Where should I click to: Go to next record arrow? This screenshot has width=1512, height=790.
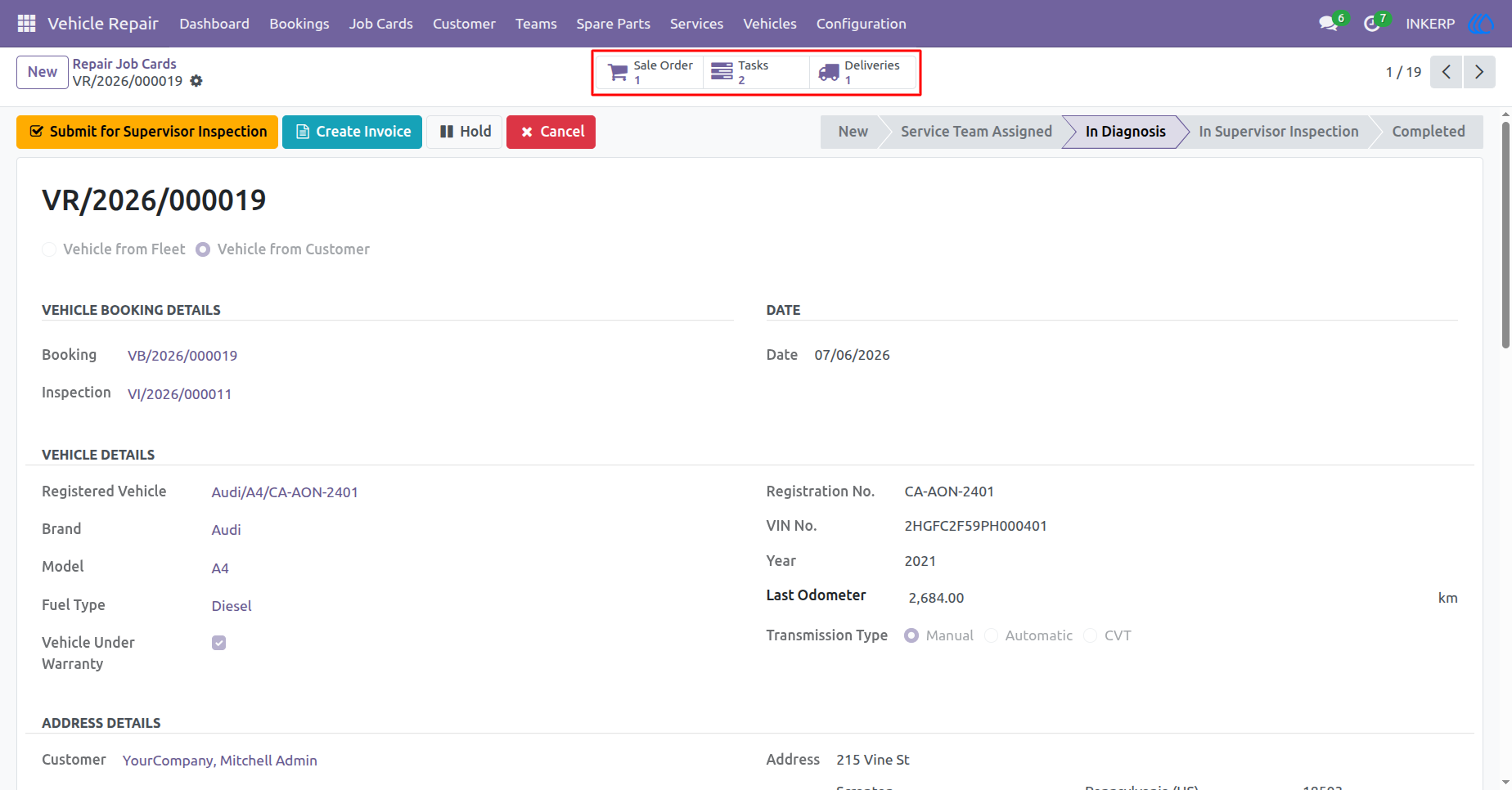[1479, 72]
